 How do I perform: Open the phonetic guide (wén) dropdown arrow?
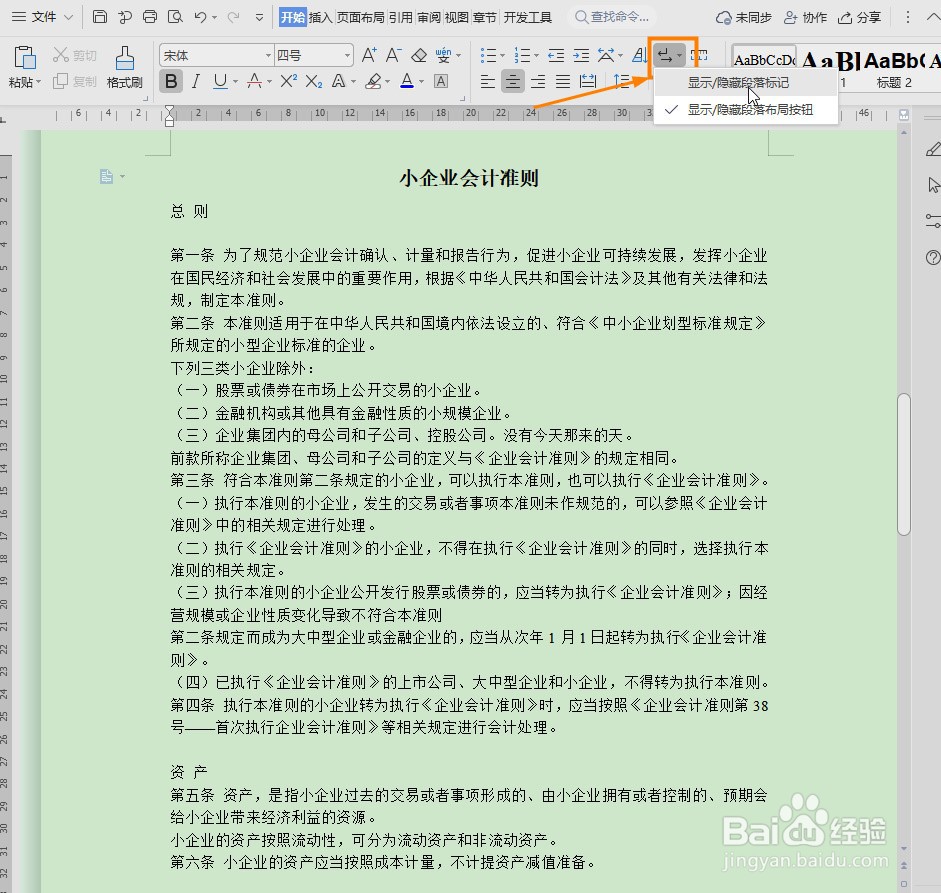coord(458,56)
